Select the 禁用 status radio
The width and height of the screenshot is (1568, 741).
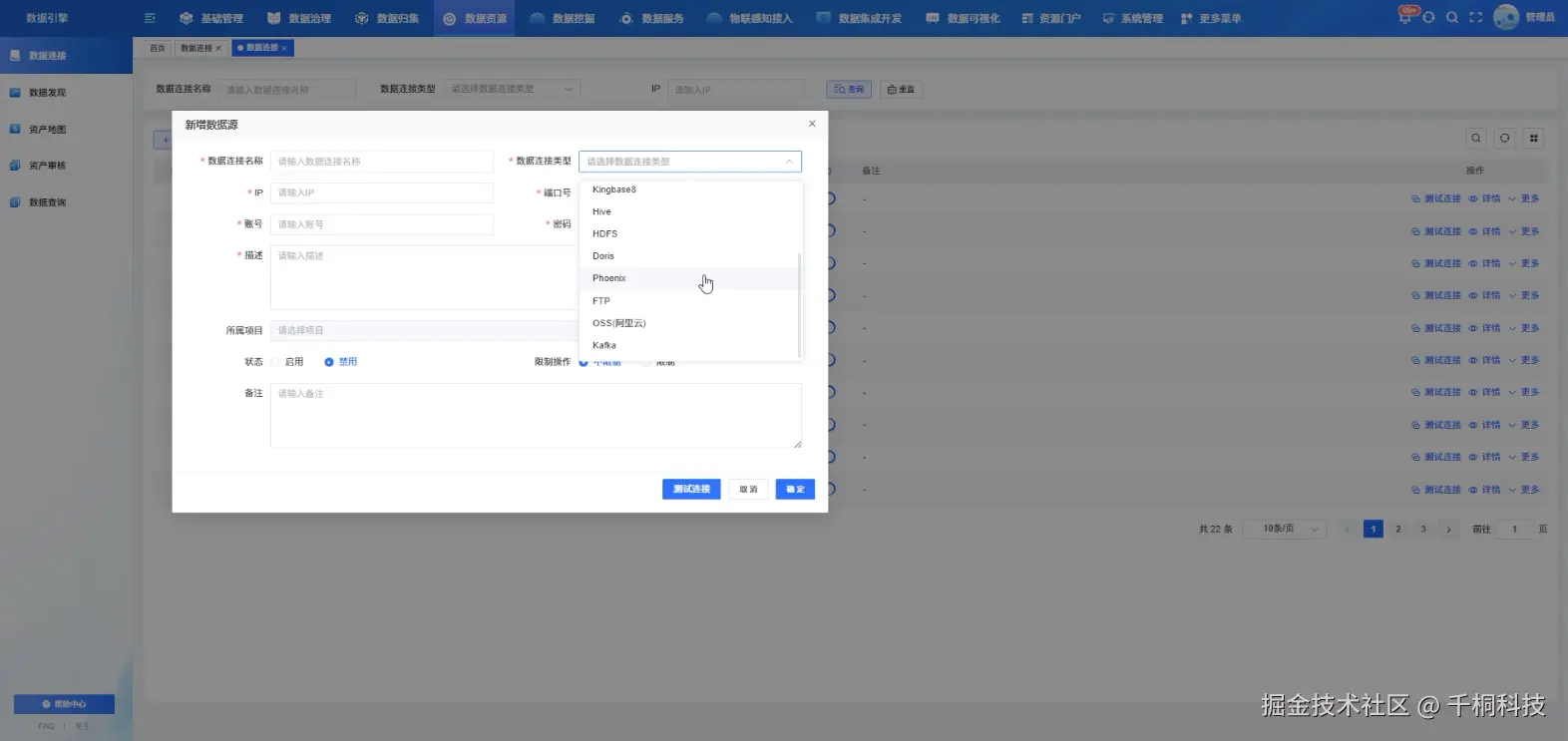pos(341,362)
